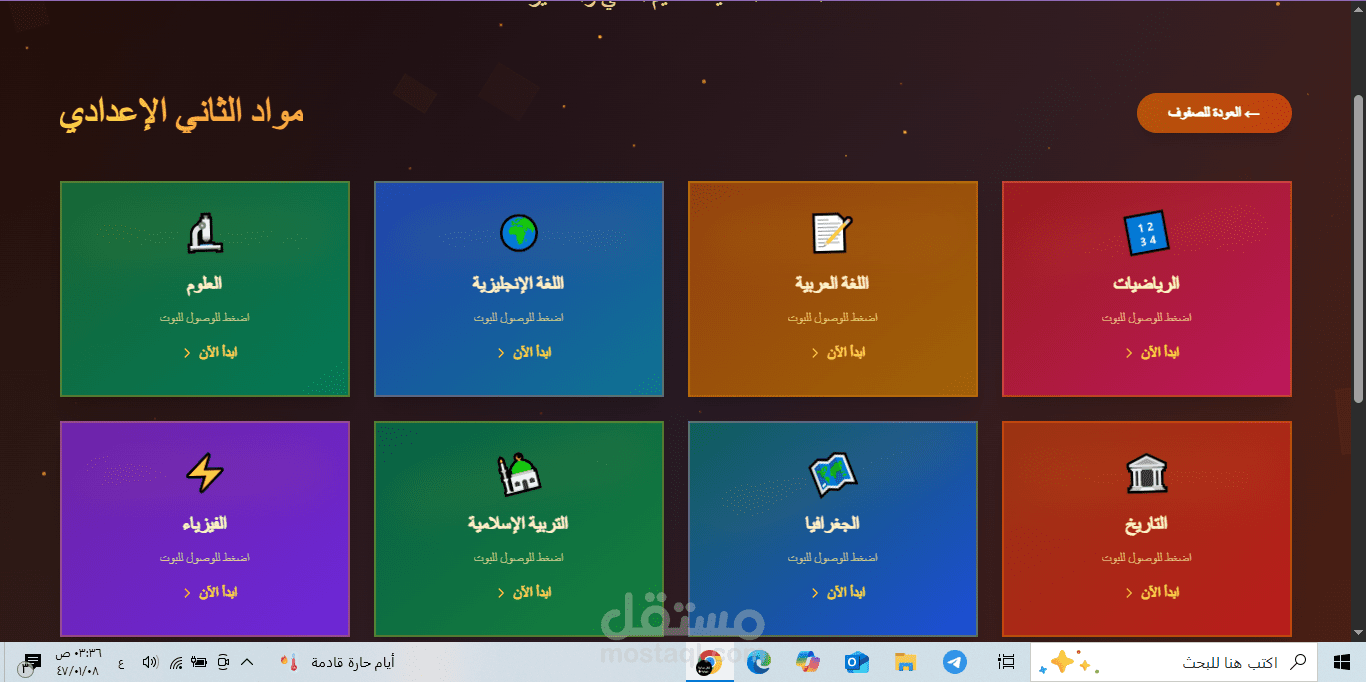Viewport: 1366px width, 682px height.
Task: Open Outlook from the taskbar
Action: 857,662
